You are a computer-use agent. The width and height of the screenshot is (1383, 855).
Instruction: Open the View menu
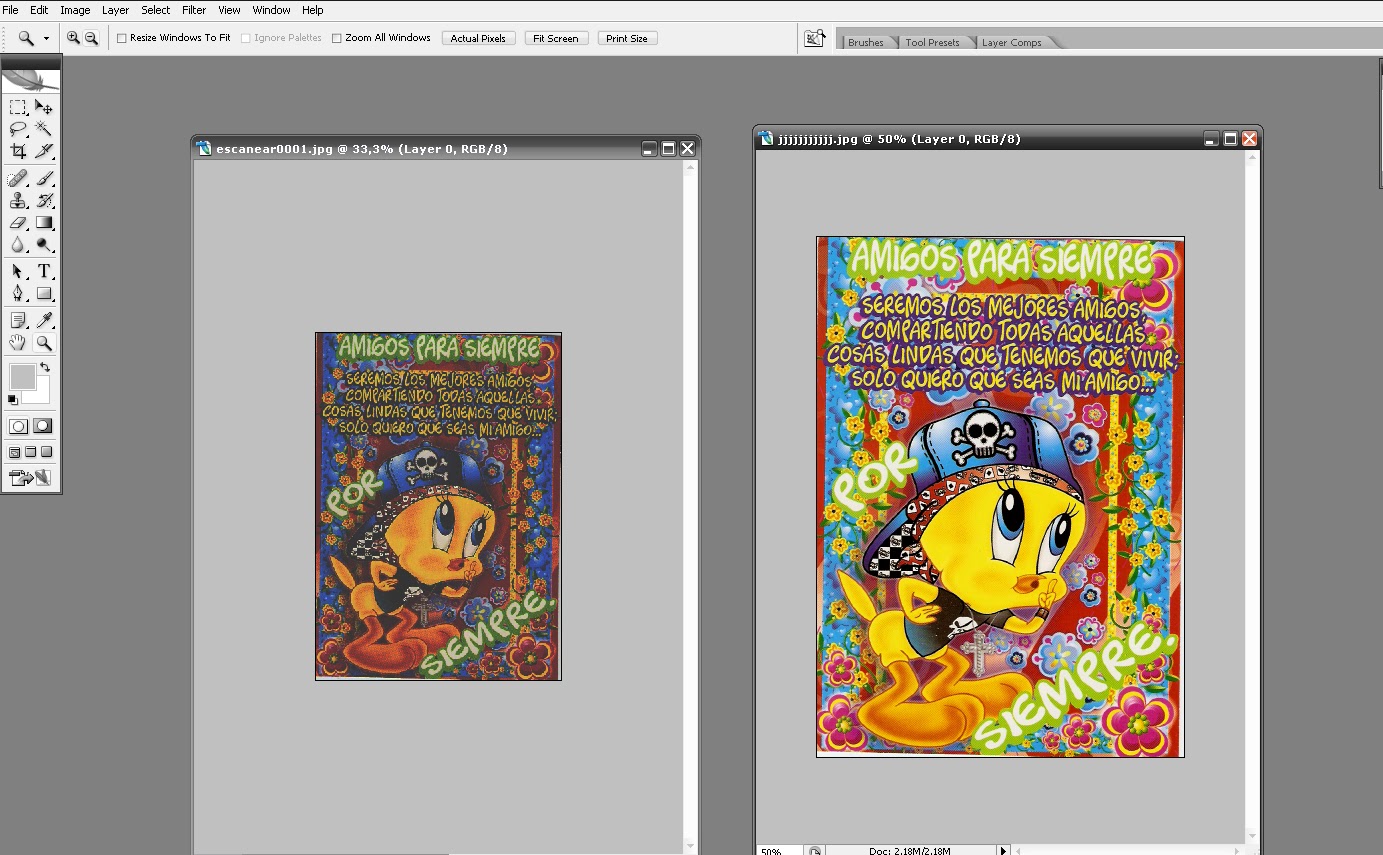229,10
